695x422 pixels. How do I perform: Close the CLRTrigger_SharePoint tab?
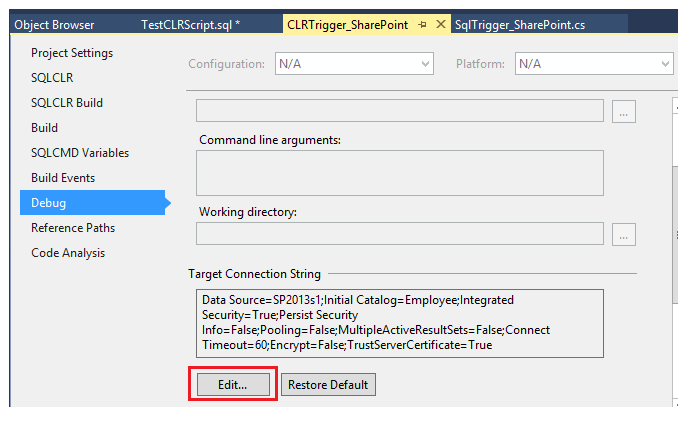441,24
